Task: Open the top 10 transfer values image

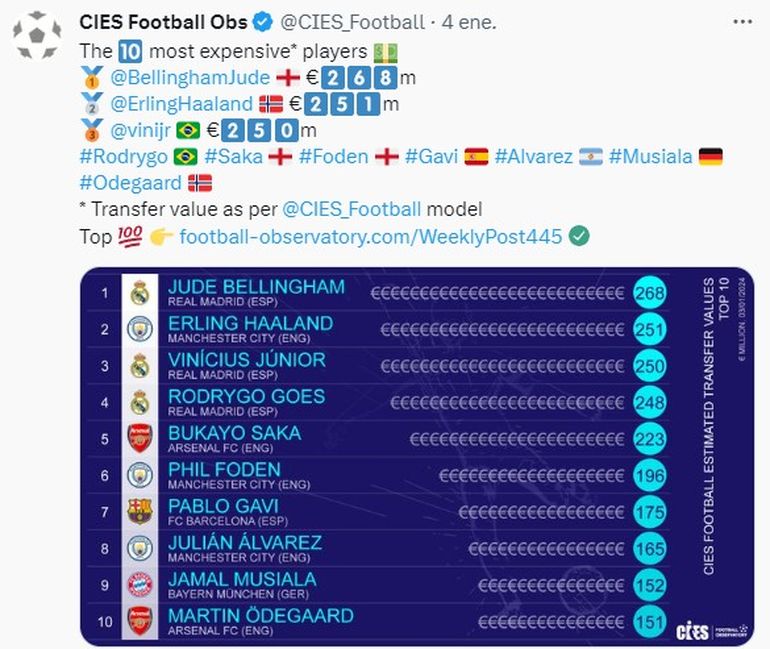Action: pos(417,456)
